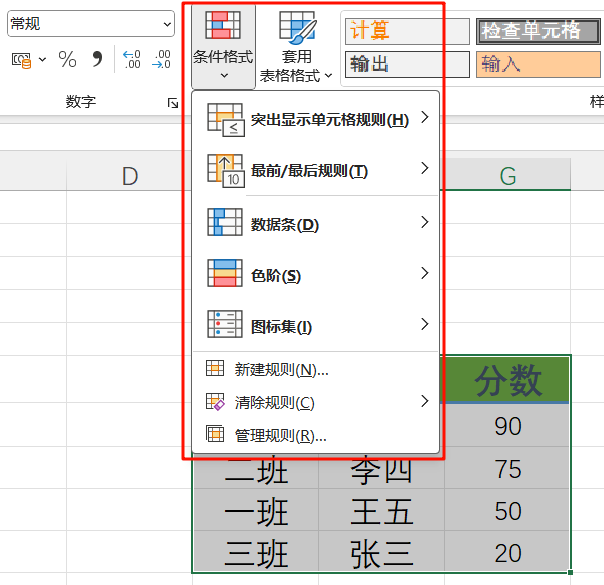Expand the 色阶 color scales submenu
The image size is (604, 585).
[x=315, y=274]
